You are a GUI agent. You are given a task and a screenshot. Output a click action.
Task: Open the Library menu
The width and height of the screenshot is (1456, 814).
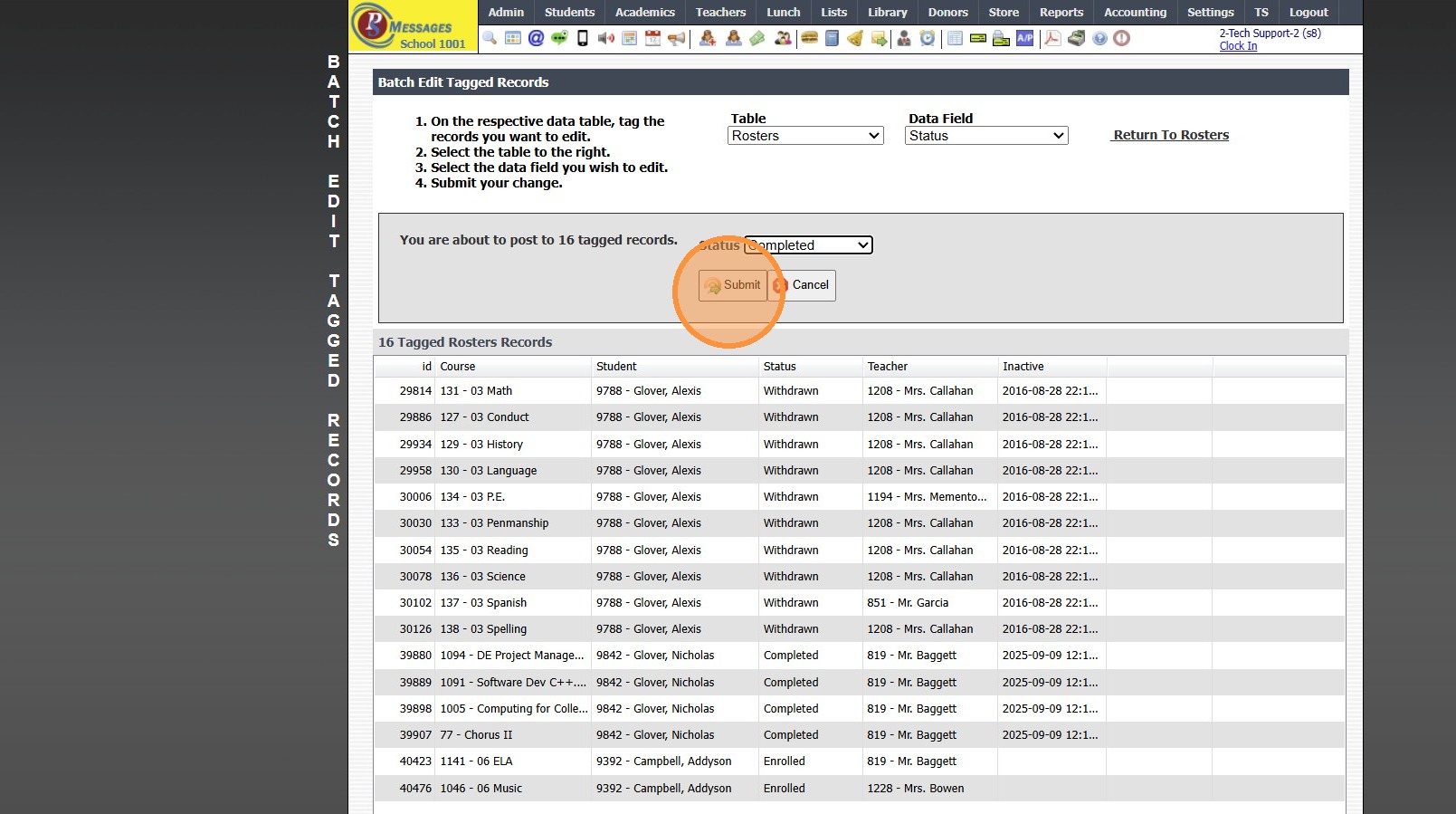[x=888, y=12]
